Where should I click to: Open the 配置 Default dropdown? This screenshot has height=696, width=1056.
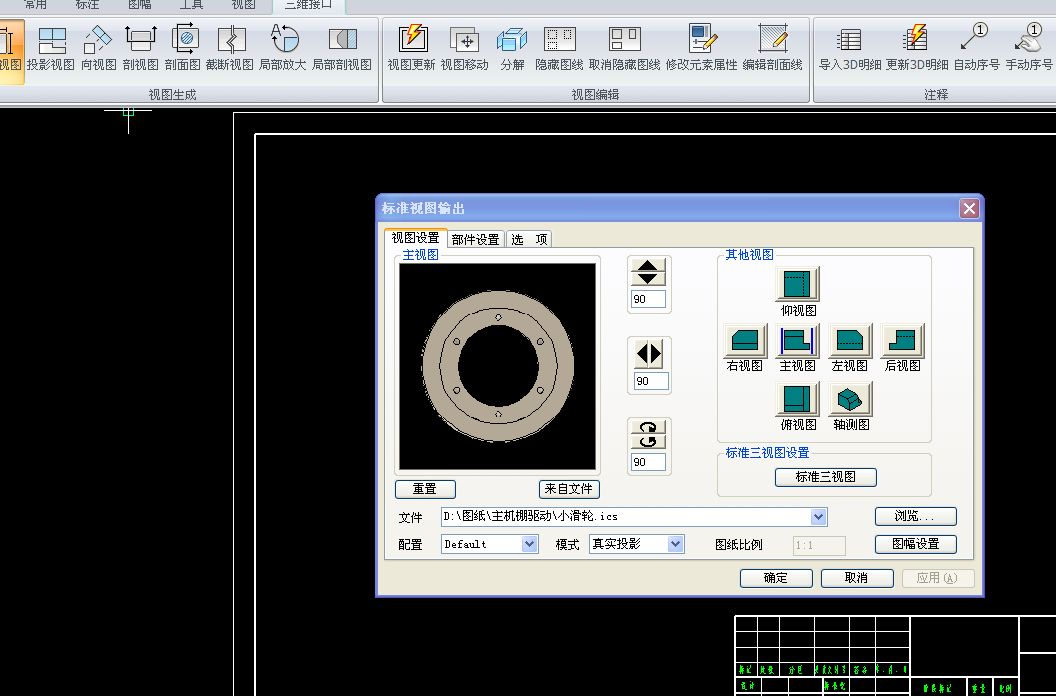coord(530,544)
